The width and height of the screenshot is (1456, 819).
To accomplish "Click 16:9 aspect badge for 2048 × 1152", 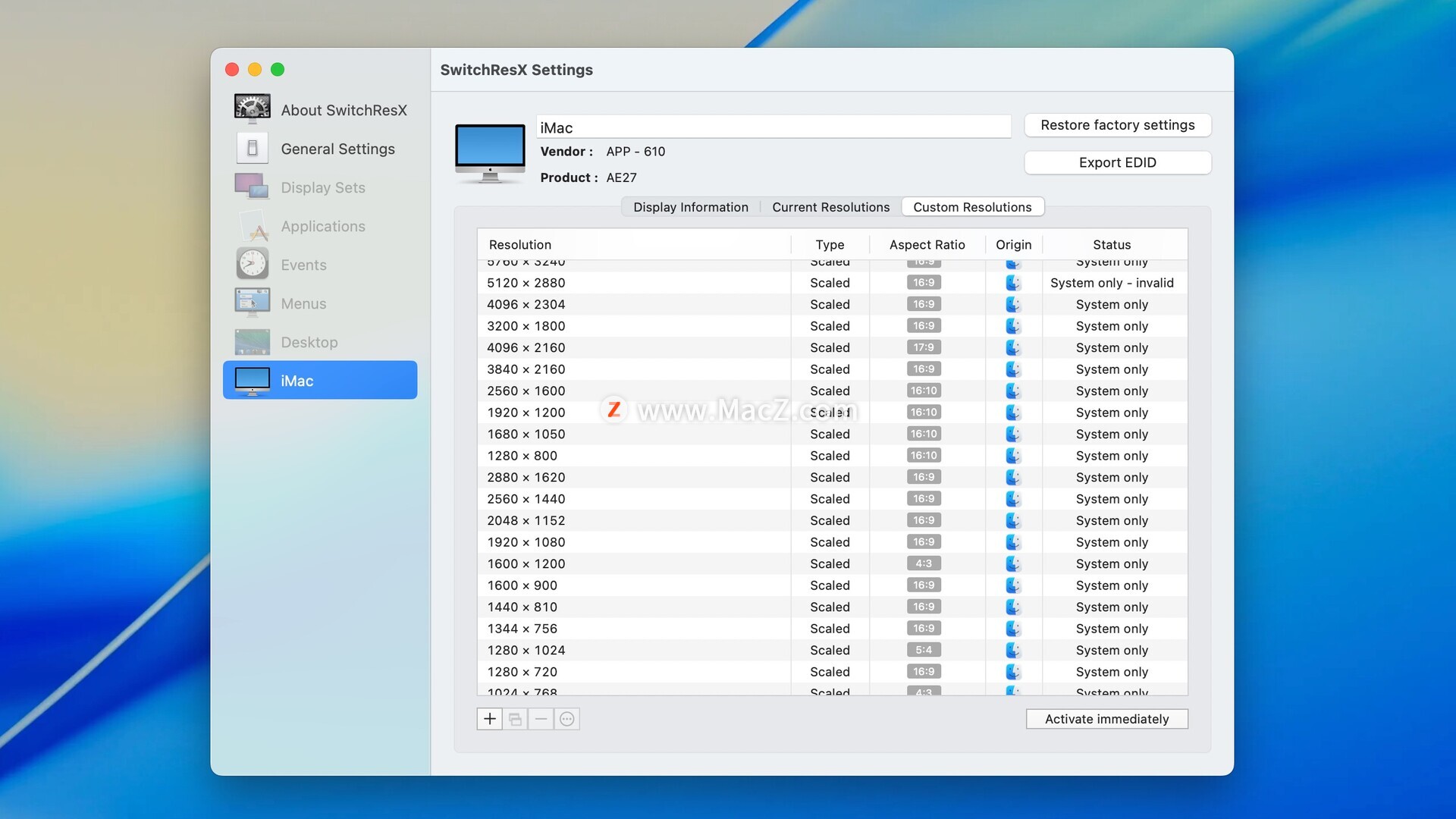I will click(x=924, y=520).
